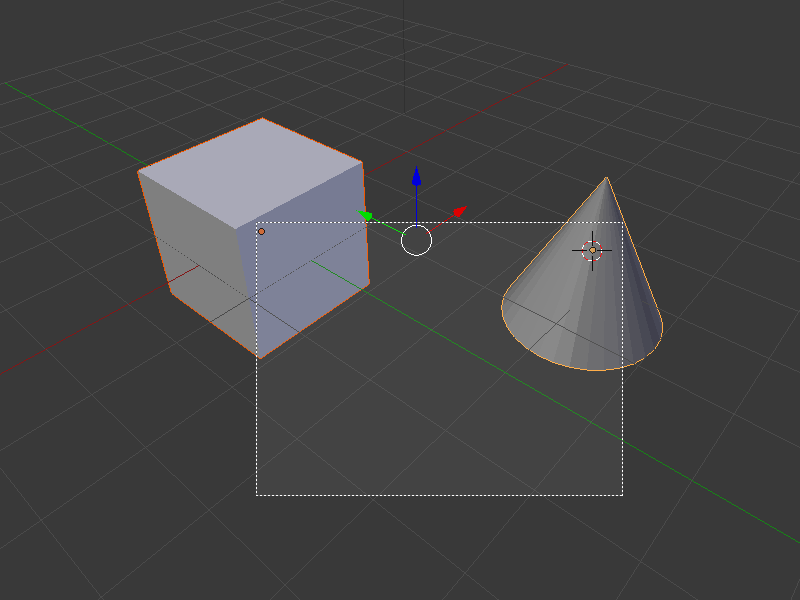Click the blue Z-axis arrow of the gizmo
This screenshot has width=800, height=600.
[417, 177]
